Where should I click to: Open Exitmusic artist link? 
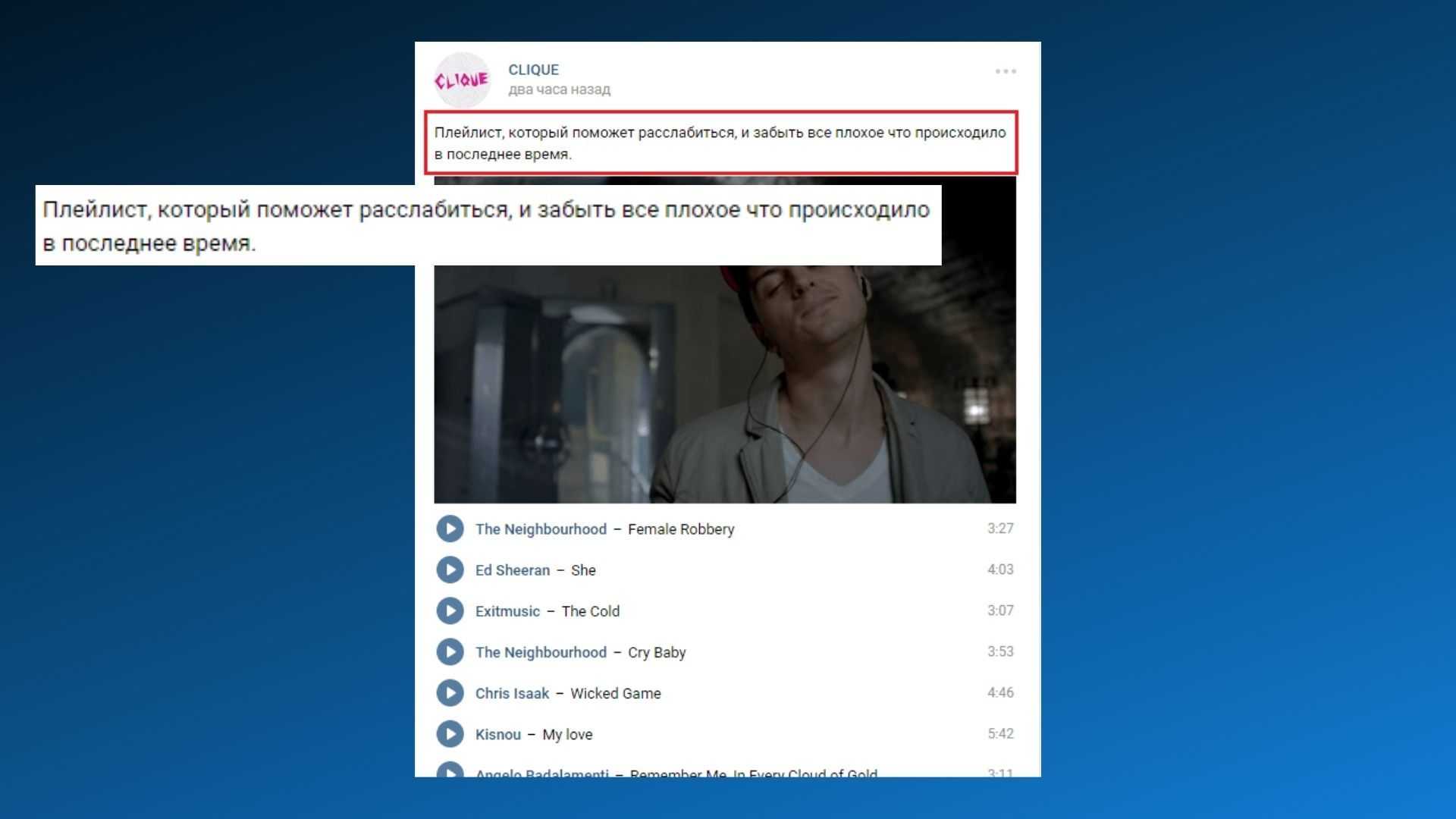507,611
